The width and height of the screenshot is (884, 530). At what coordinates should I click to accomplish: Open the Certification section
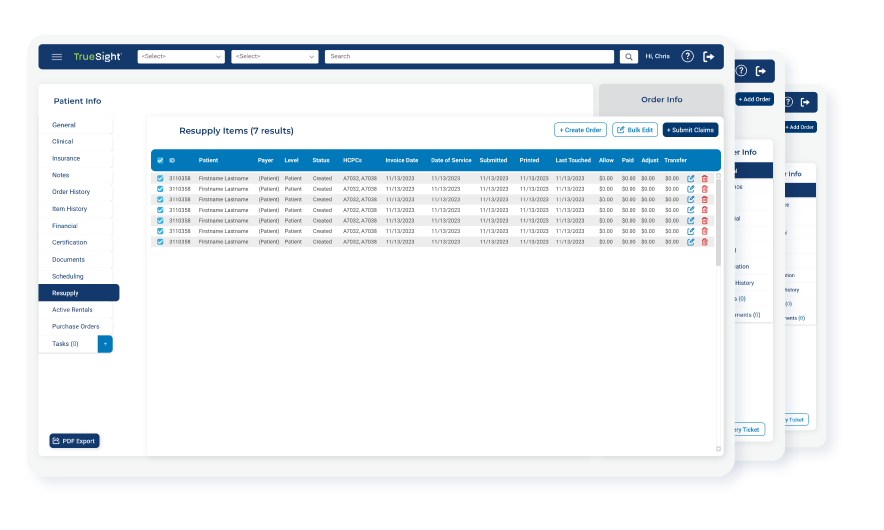(x=76, y=242)
